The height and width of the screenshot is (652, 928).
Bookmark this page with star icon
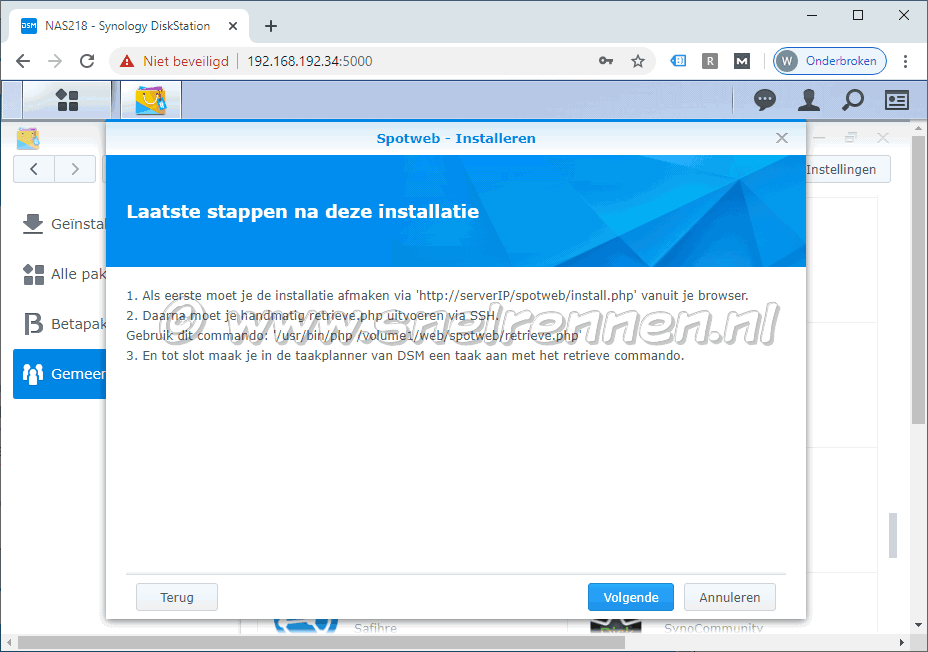[637, 61]
